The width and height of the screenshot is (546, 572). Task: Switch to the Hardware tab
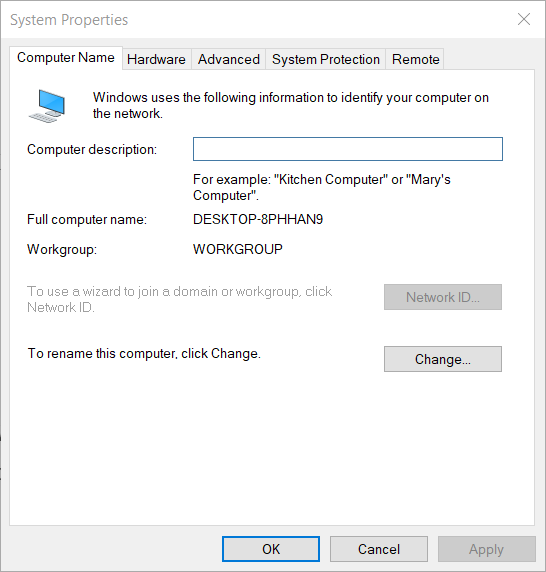pos(156,59)
